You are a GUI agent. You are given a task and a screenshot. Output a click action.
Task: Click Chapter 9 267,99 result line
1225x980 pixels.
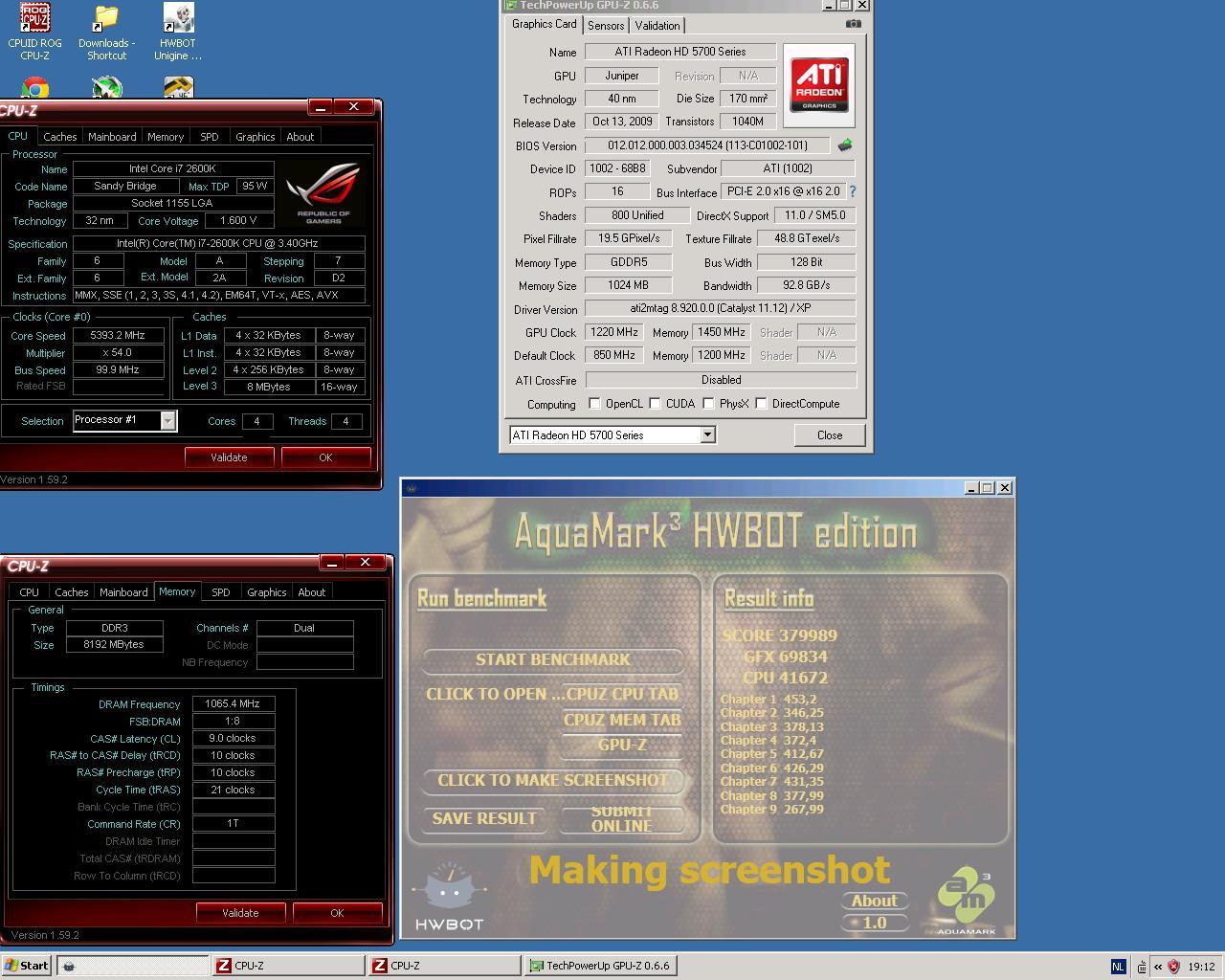point(772,810)
